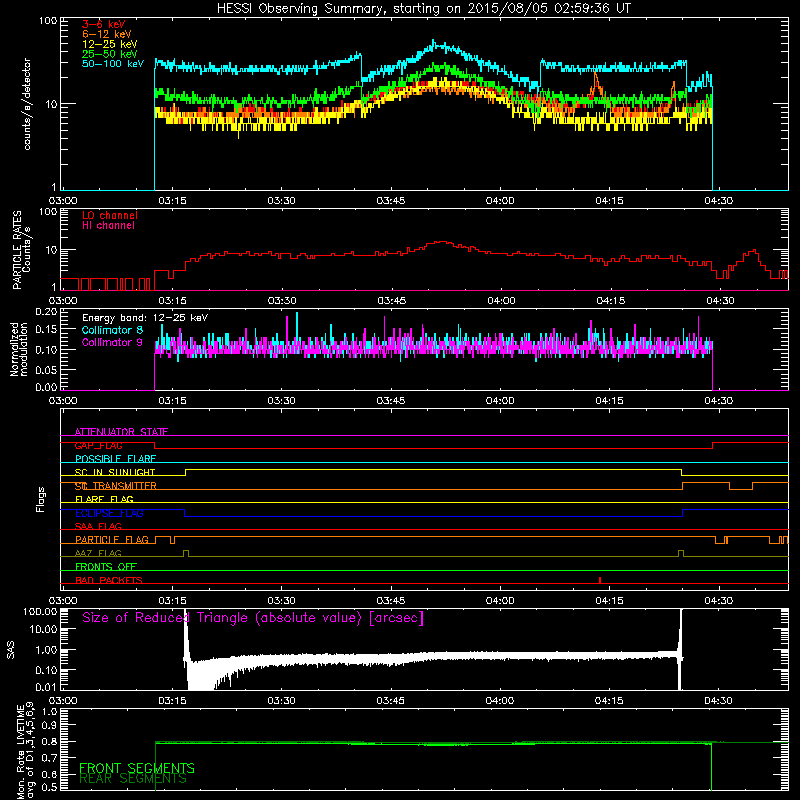Select the POSSIBLE_FLARE flag label
800x800 pixels.
[115, 459]
